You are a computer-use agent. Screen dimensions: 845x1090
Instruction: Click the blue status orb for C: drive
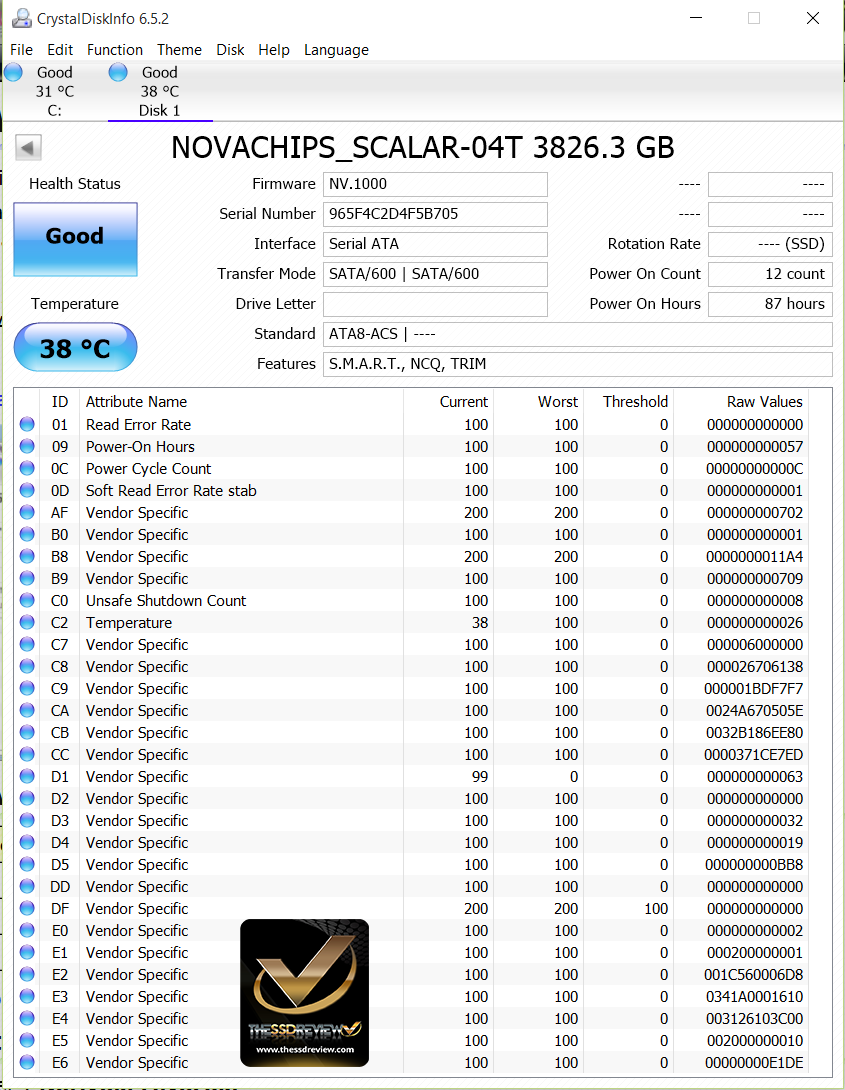pos(13,72)
